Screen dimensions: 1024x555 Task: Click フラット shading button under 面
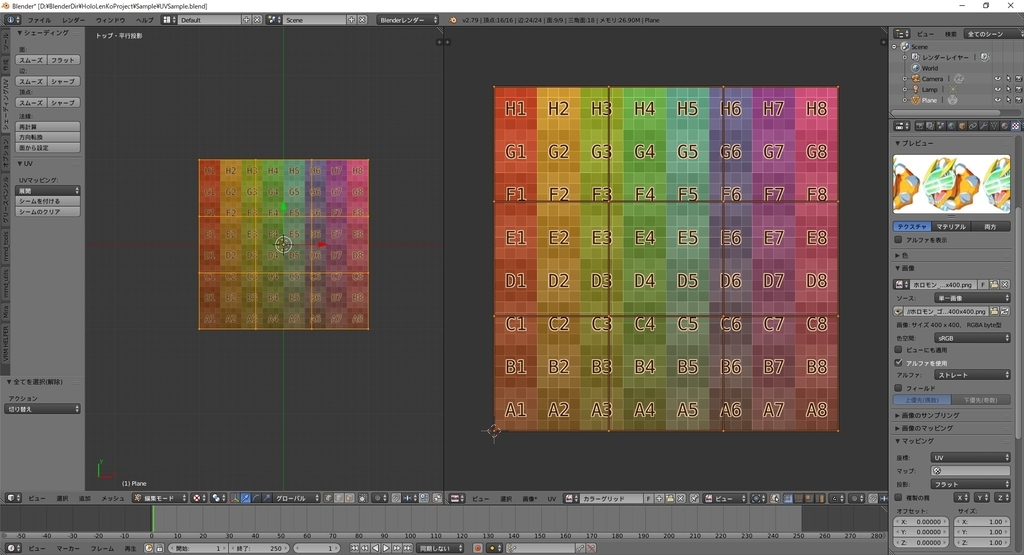point(63,60)
